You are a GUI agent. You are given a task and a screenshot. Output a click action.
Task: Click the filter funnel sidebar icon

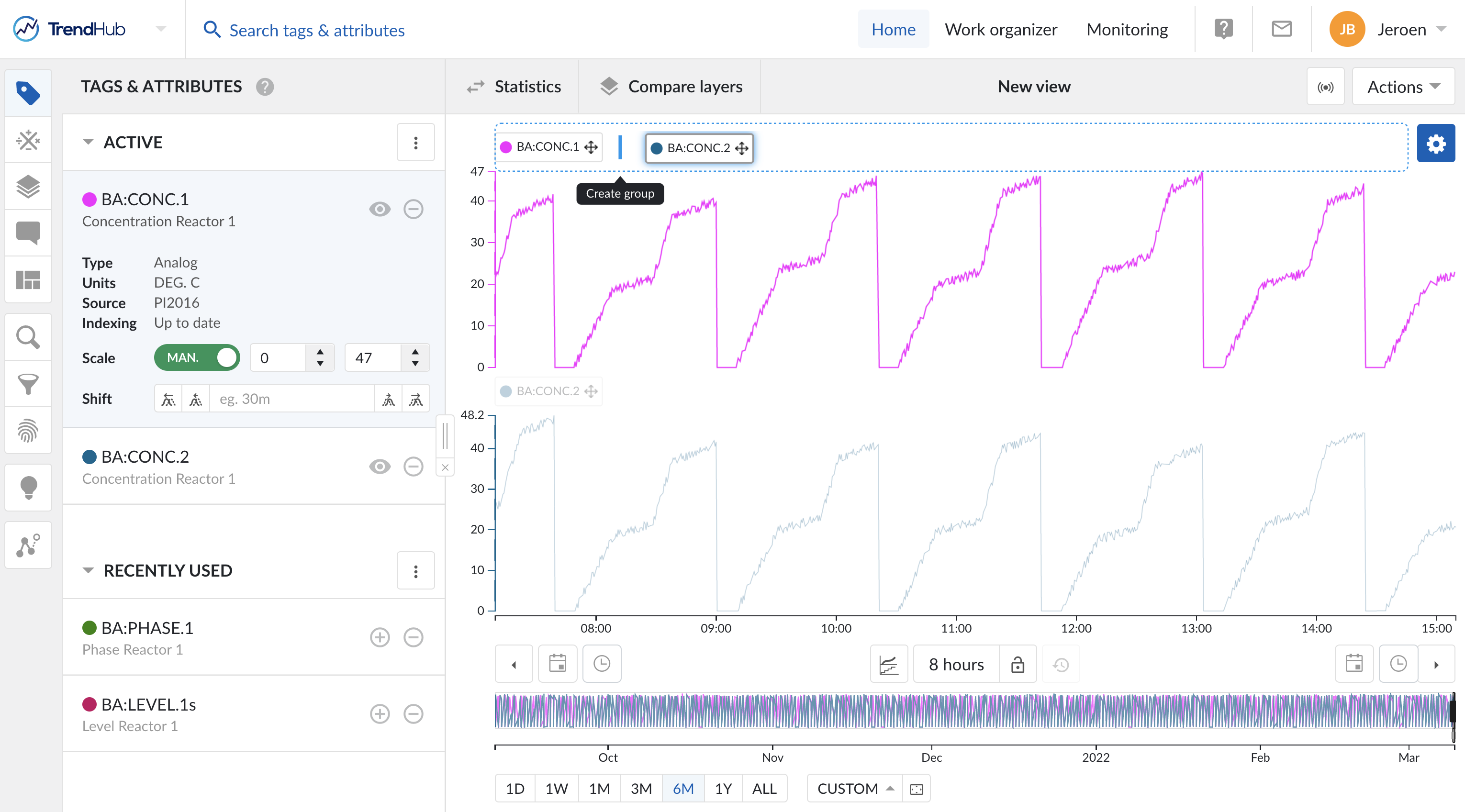click(28, 384)
